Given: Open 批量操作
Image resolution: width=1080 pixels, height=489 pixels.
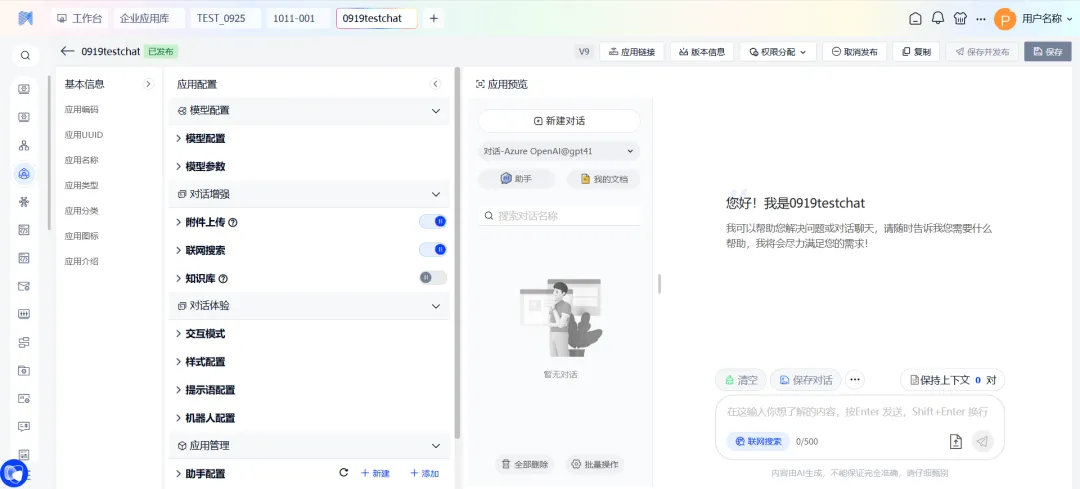Looking at the screenshot, I should 595,464.
